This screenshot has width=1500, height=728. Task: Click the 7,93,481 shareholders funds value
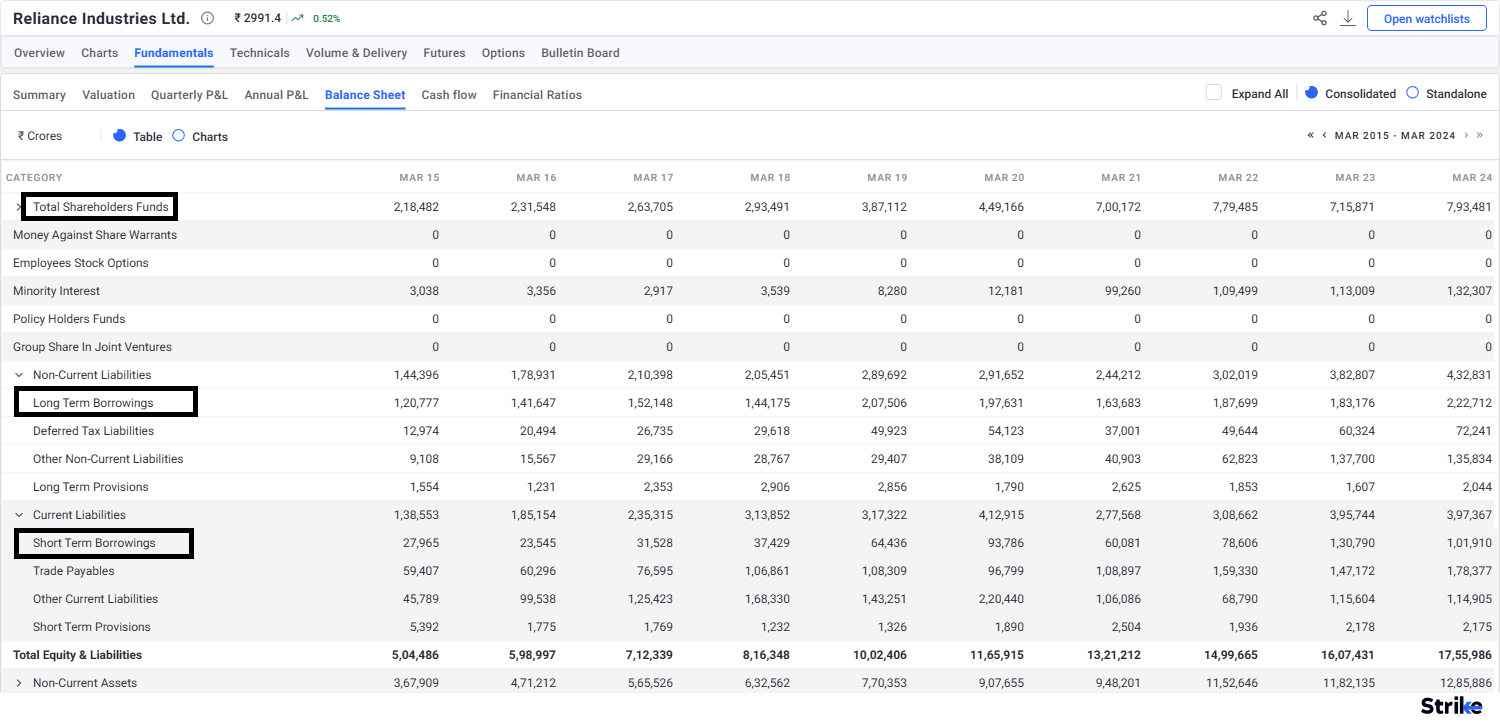pos(1468,207)
